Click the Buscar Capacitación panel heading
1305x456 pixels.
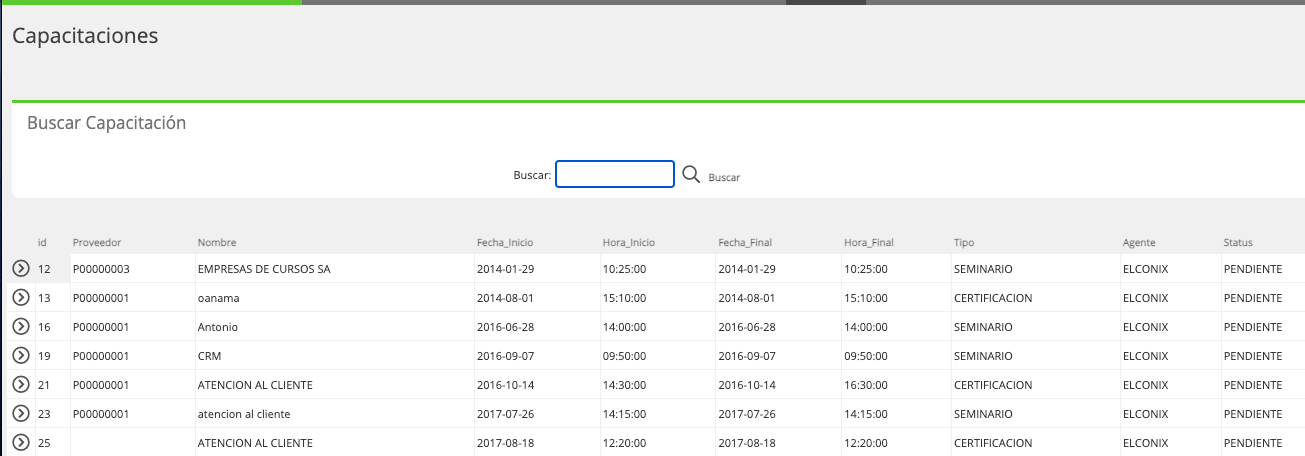pos(106,123)
